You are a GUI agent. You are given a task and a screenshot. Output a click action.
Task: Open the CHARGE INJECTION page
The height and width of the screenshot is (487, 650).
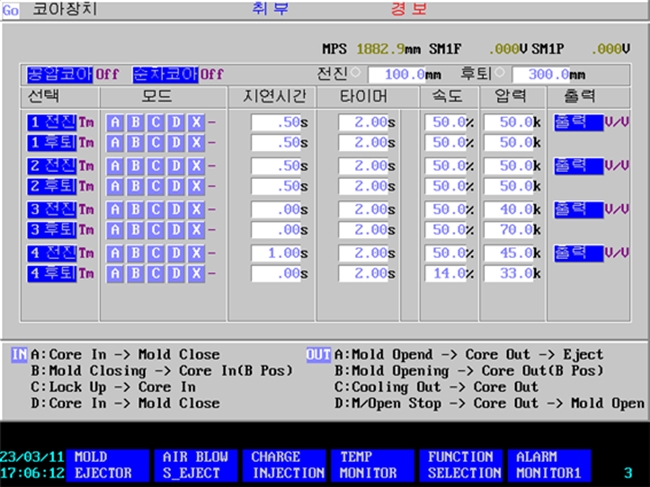click(x=287, y=464)
